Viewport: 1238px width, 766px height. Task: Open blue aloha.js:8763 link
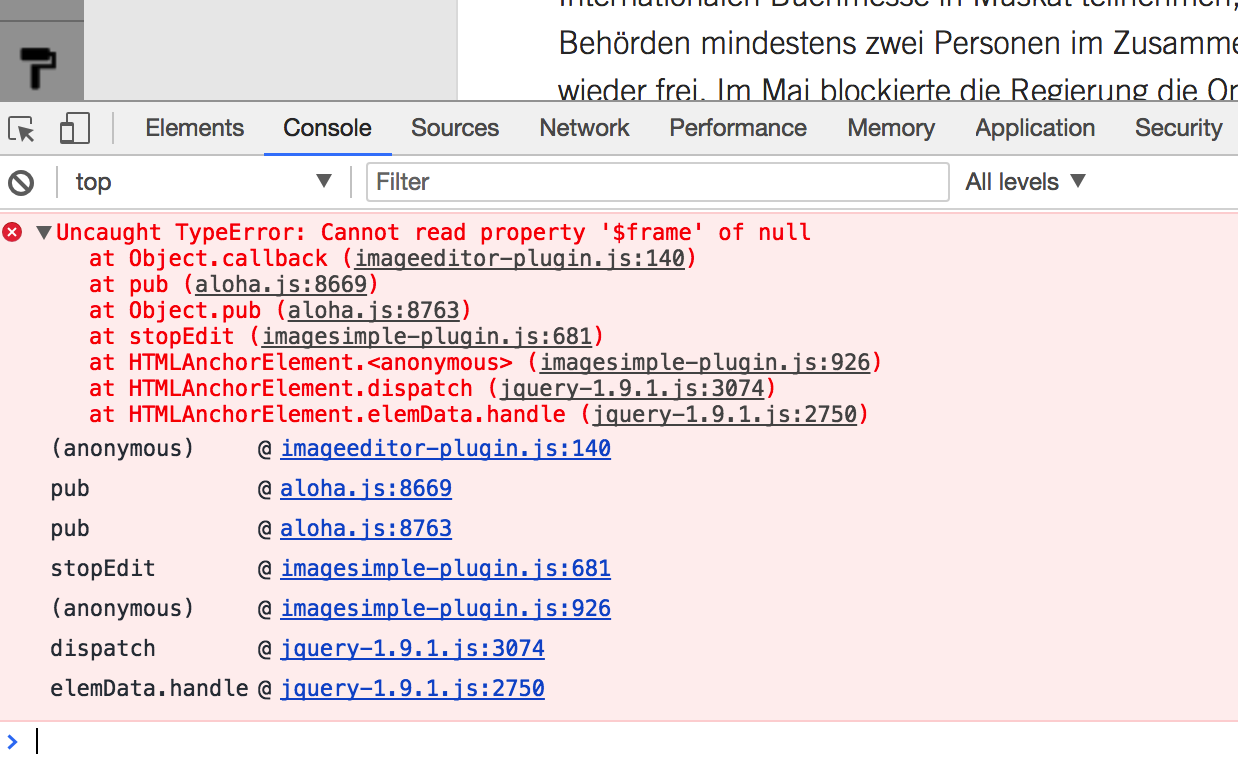coord(366,529)
